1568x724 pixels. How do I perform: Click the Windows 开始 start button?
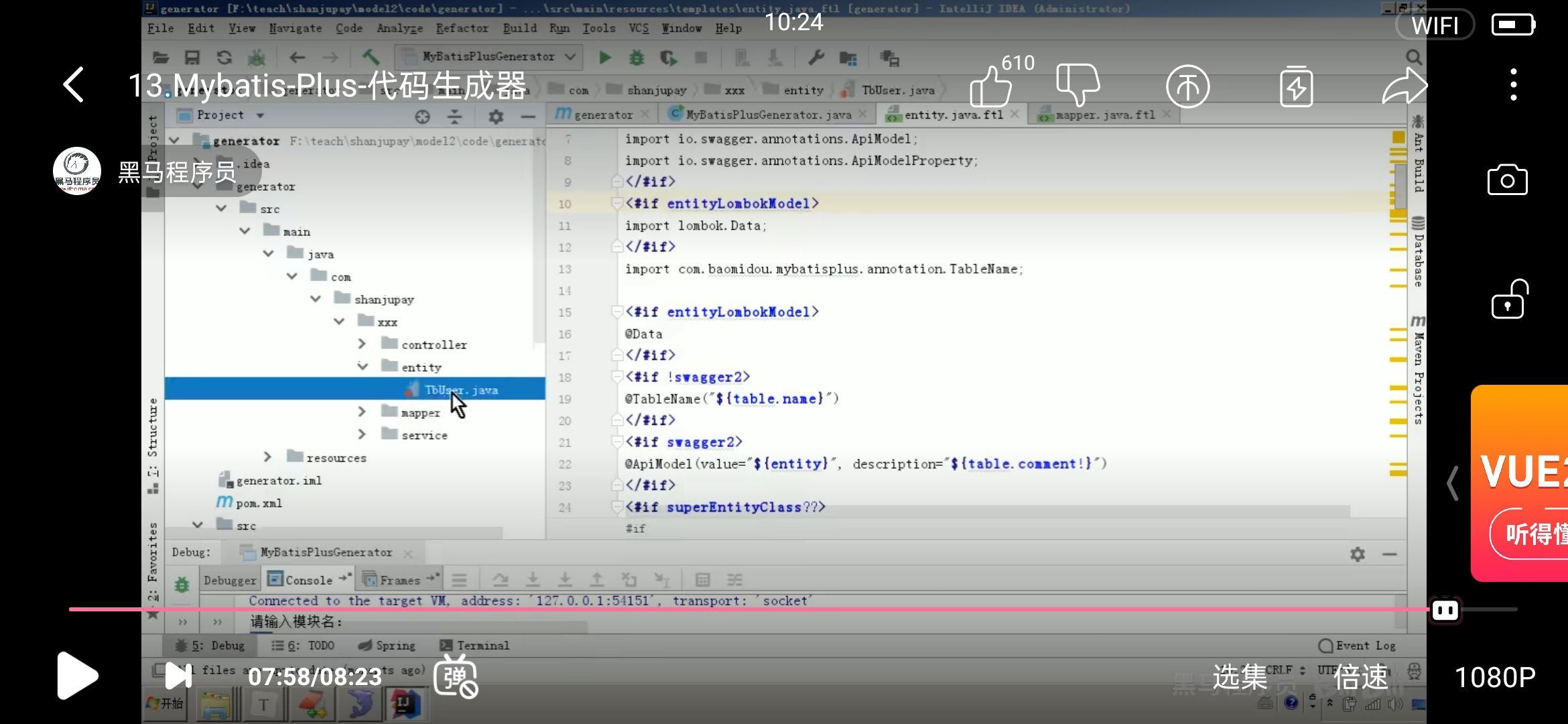pyautogui.click(x=165, y=704)
